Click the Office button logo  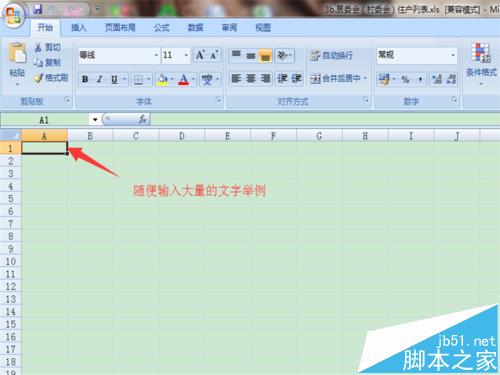point(13,15)
